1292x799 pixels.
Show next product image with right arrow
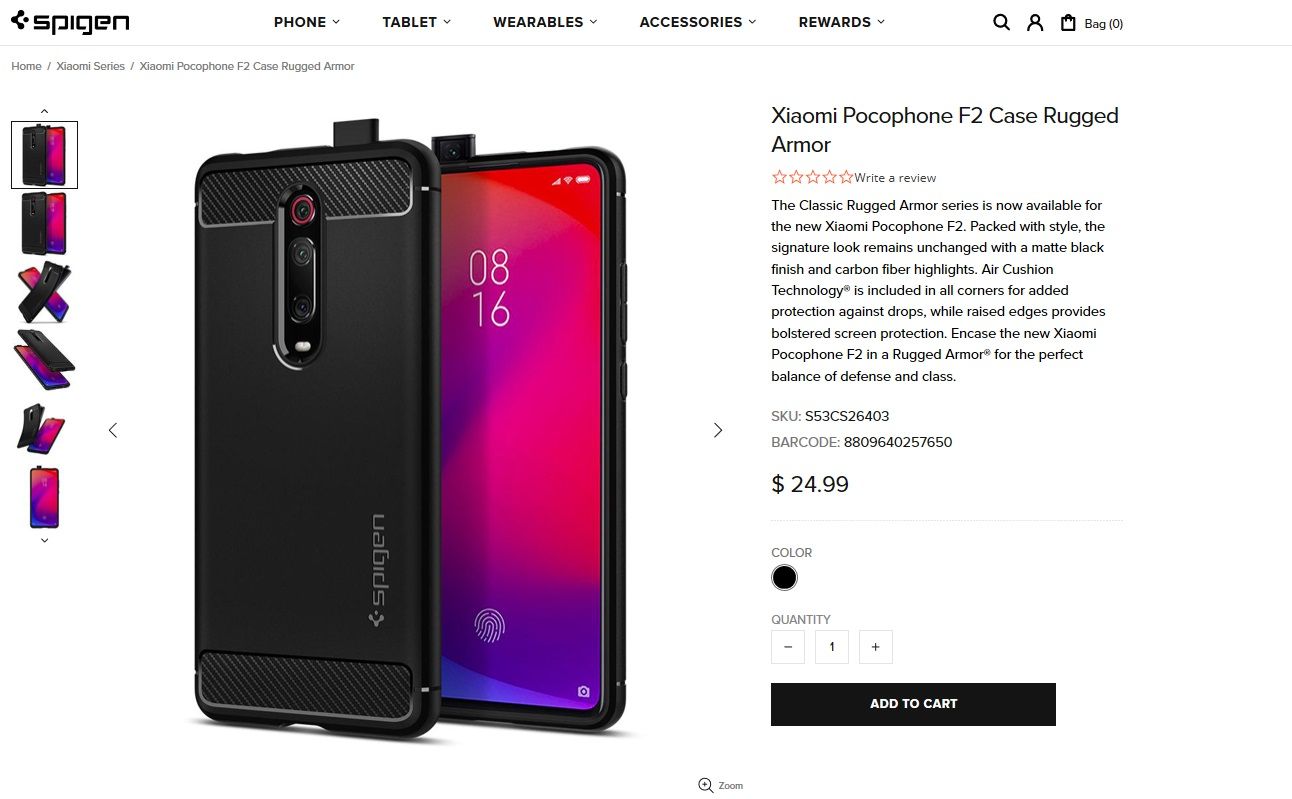click(718, 430)
